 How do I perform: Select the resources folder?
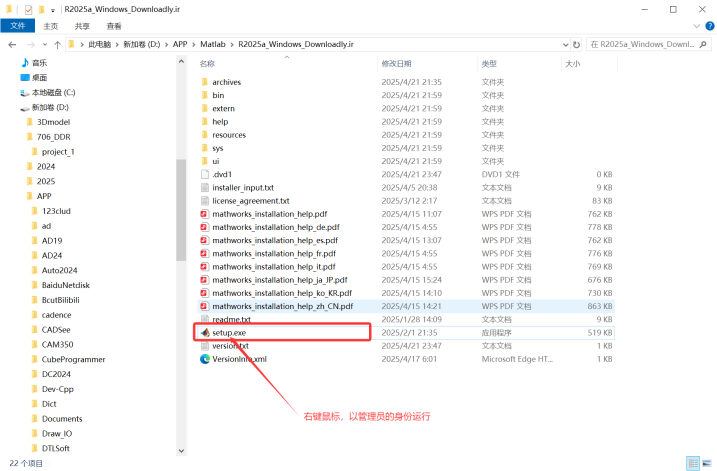[229, 135]
